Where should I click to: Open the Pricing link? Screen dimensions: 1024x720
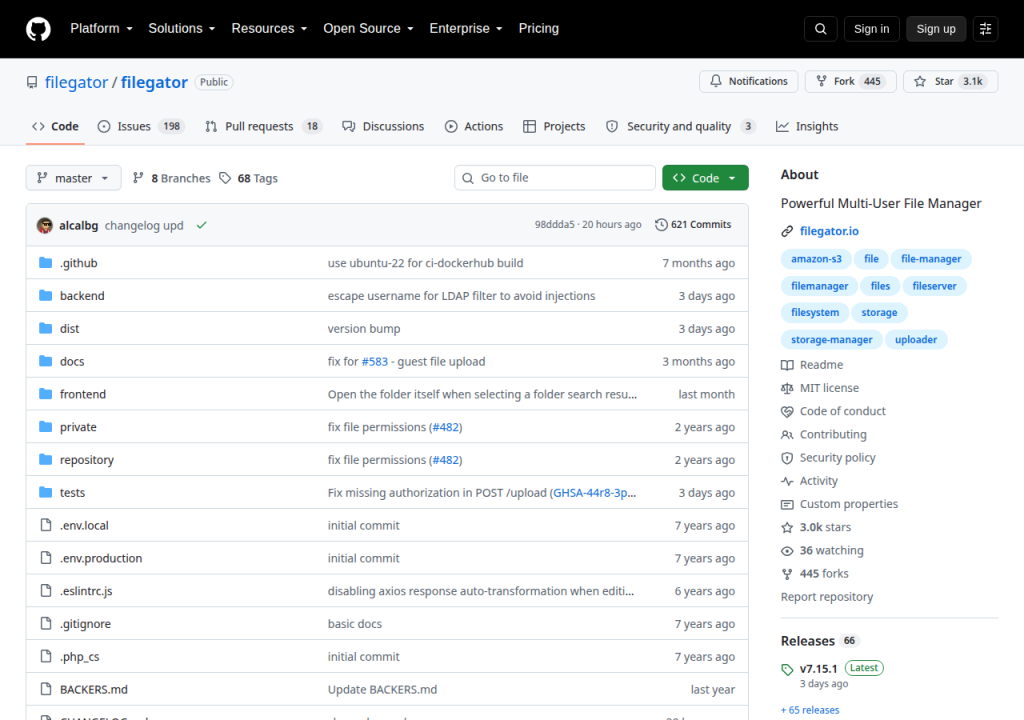pyautogui.click(x=539, y=29)
